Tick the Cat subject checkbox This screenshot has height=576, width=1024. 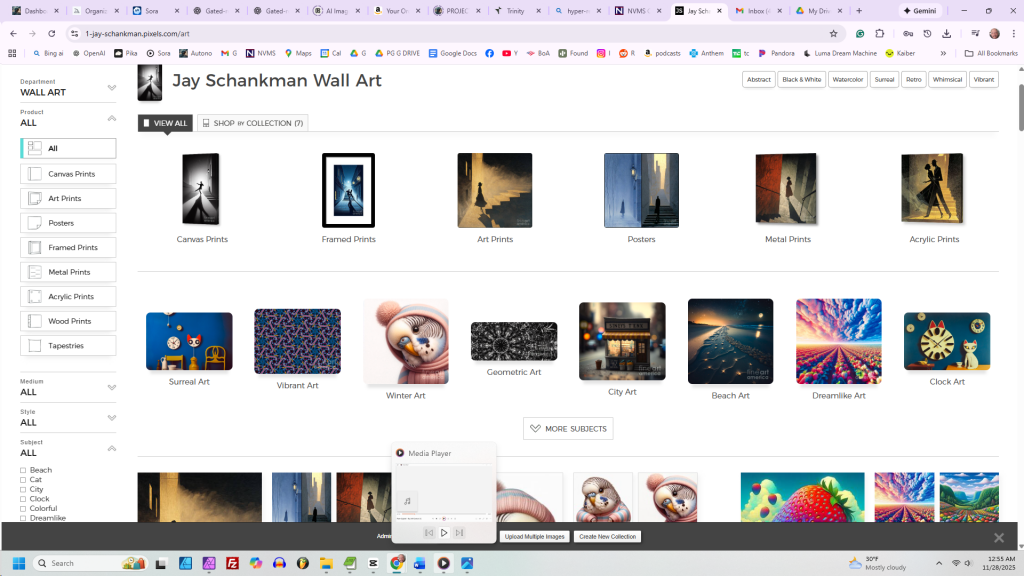(x=23, y=480)
